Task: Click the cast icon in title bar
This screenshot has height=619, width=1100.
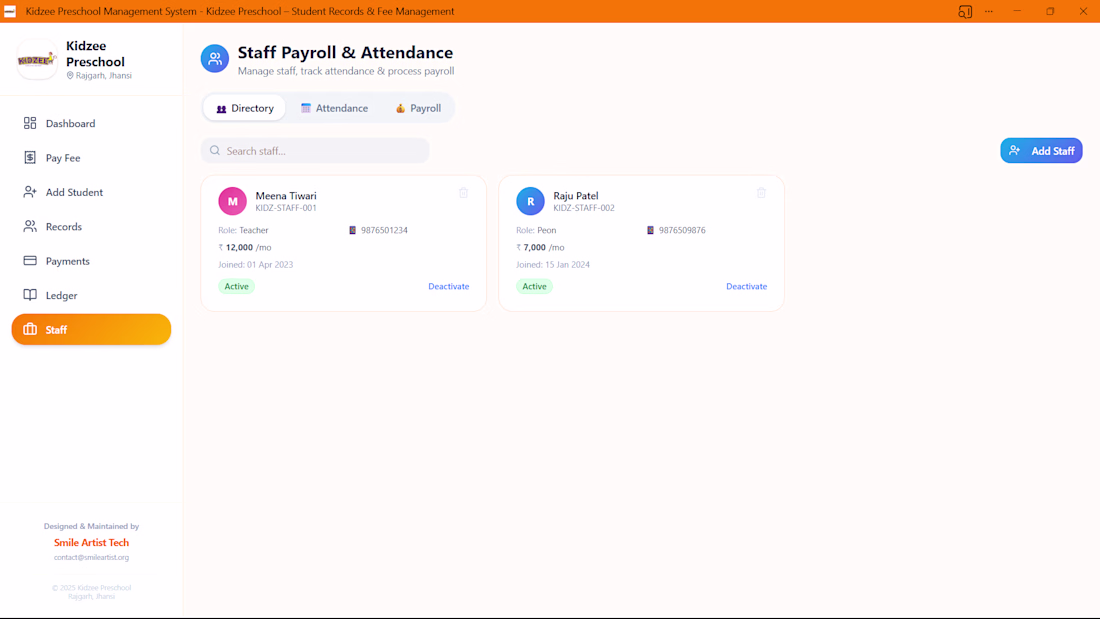Action: [x=965, y=11]
